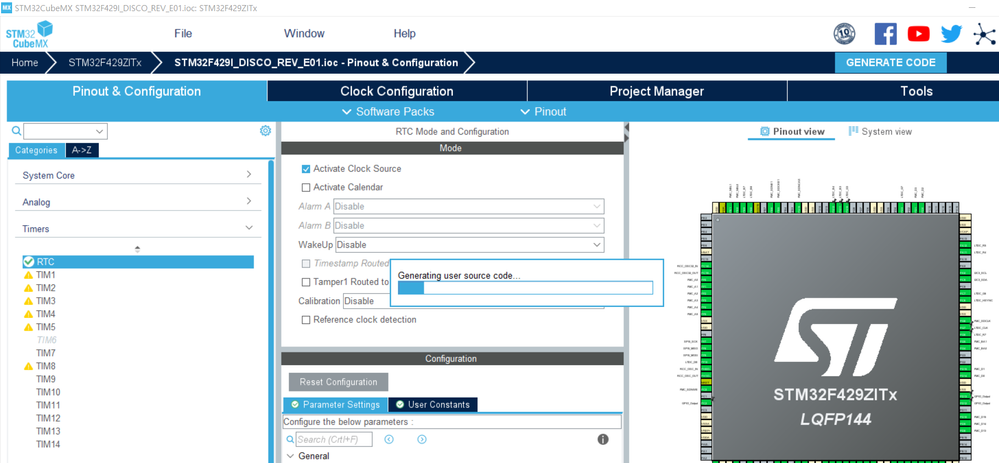Switch to System view

[880, 131]
